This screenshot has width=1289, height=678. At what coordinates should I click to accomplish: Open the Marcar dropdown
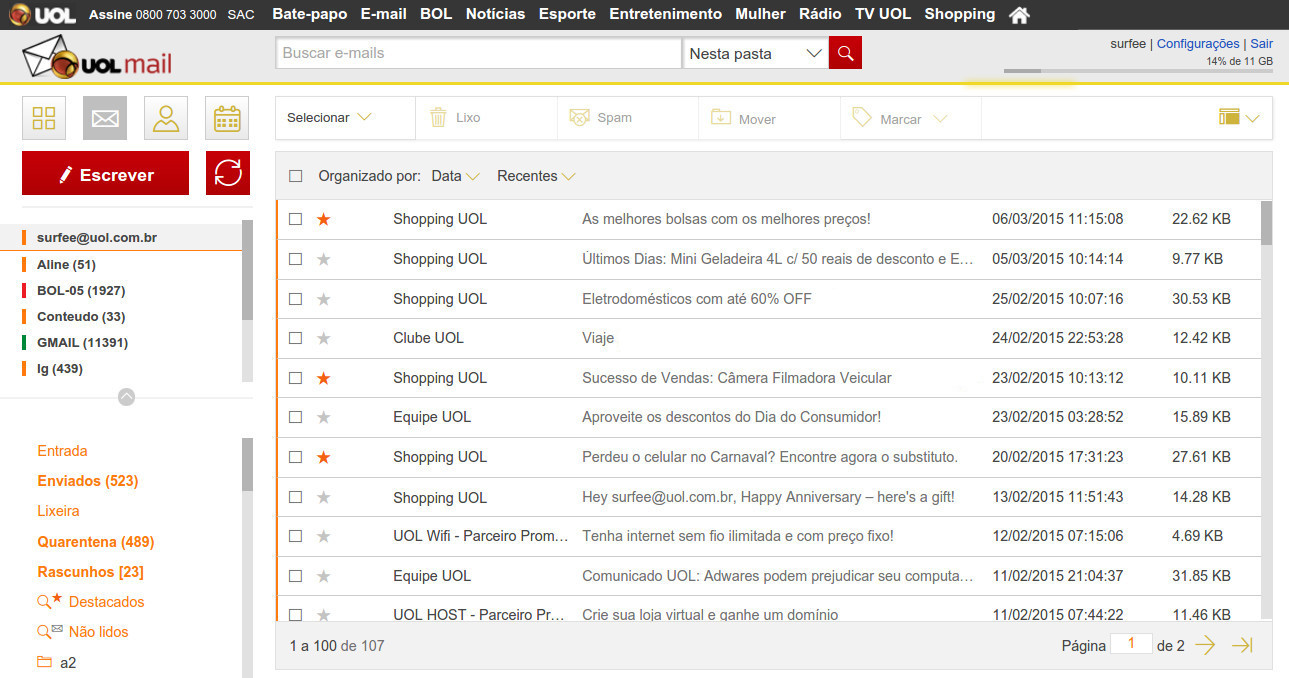click(899, 118)
